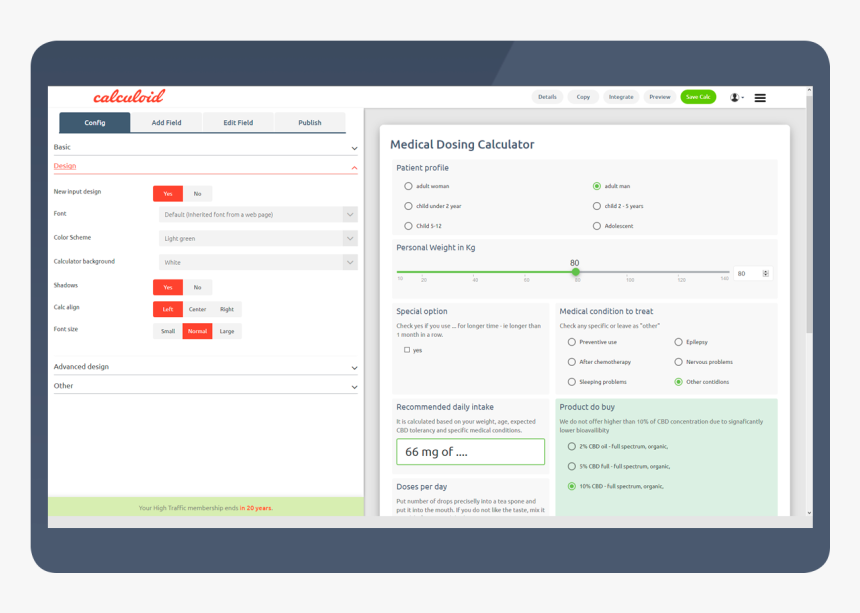Image resolution: width=860 pixels, height=613 pixels.
Task: Align calculator Right
Action: 227,309
